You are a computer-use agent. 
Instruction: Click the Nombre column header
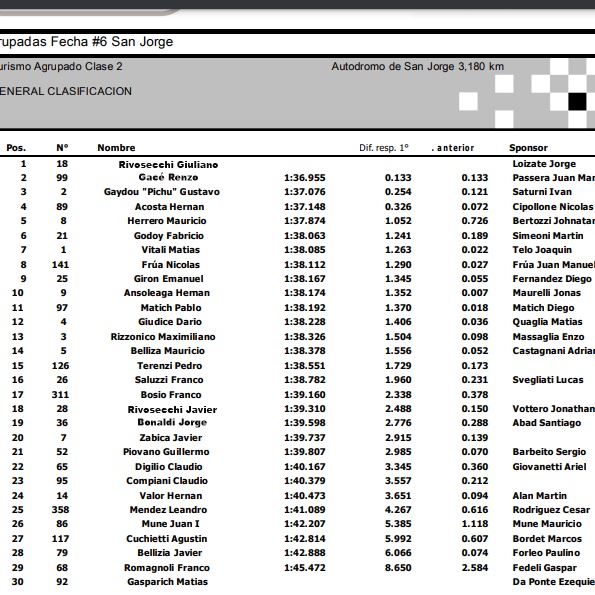tap(116, 148)
